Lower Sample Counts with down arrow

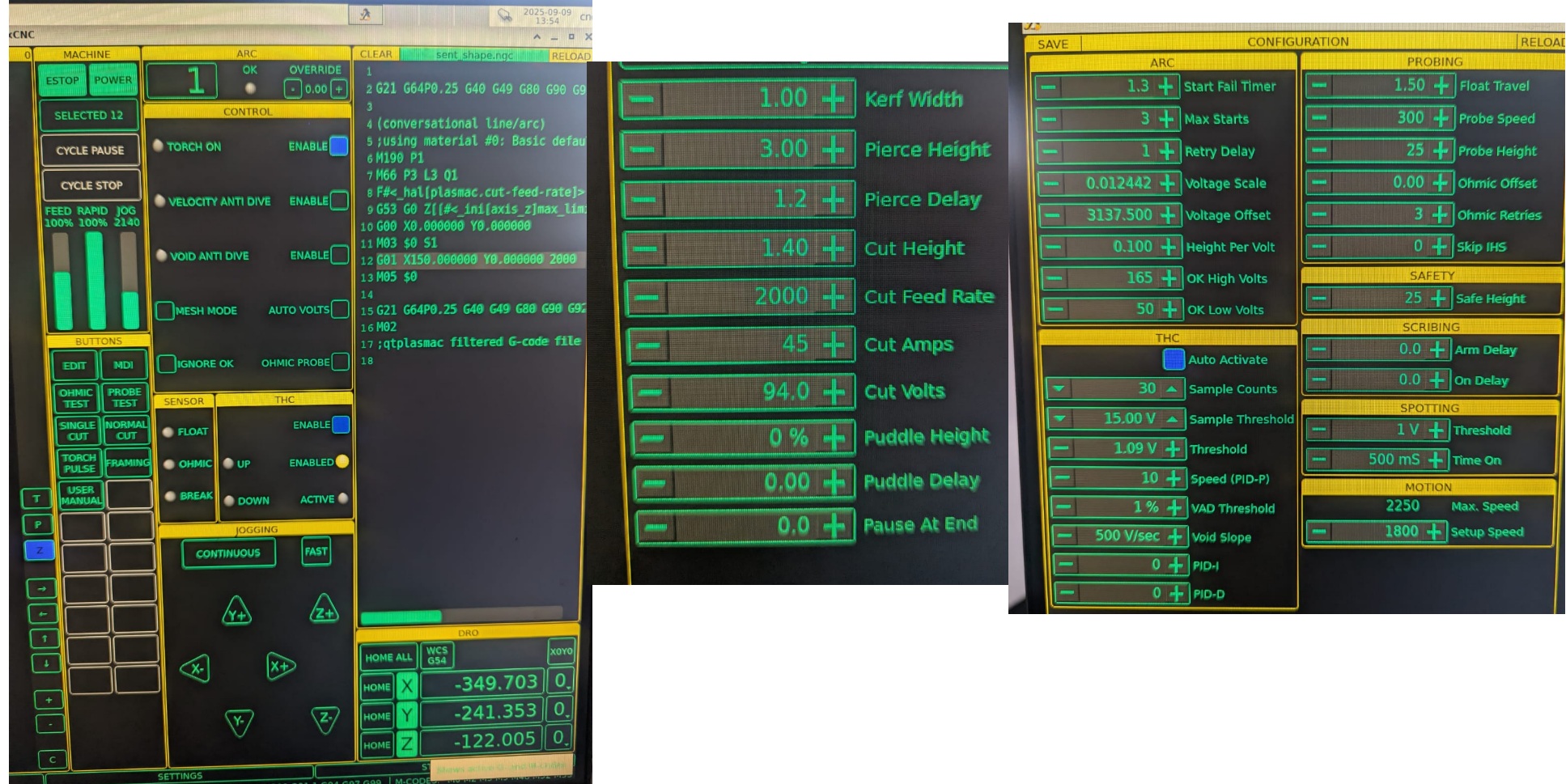coord(1059,389)
